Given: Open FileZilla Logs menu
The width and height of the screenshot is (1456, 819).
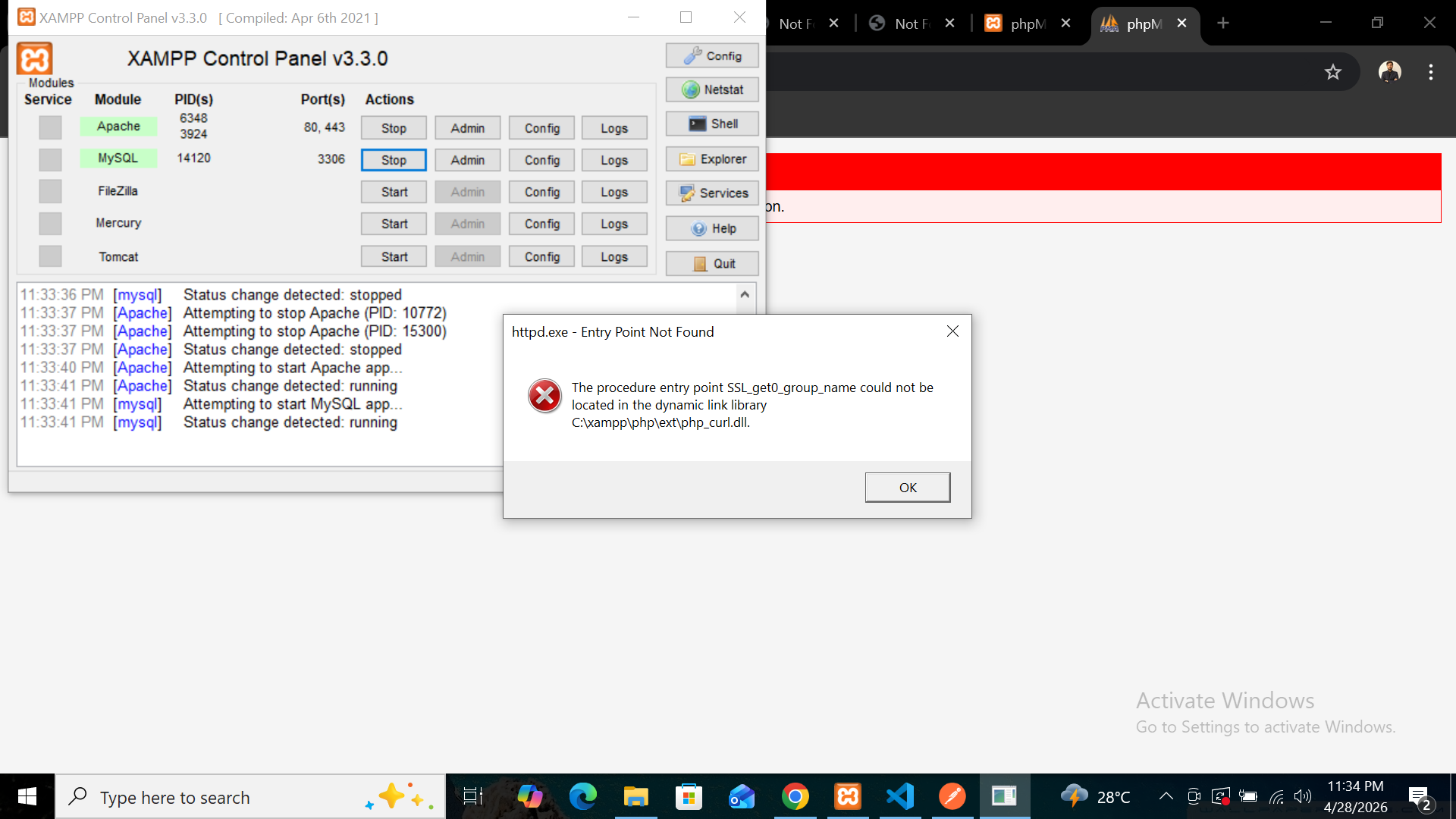Looking at the screenshot, I should click(x=614, y=192).
